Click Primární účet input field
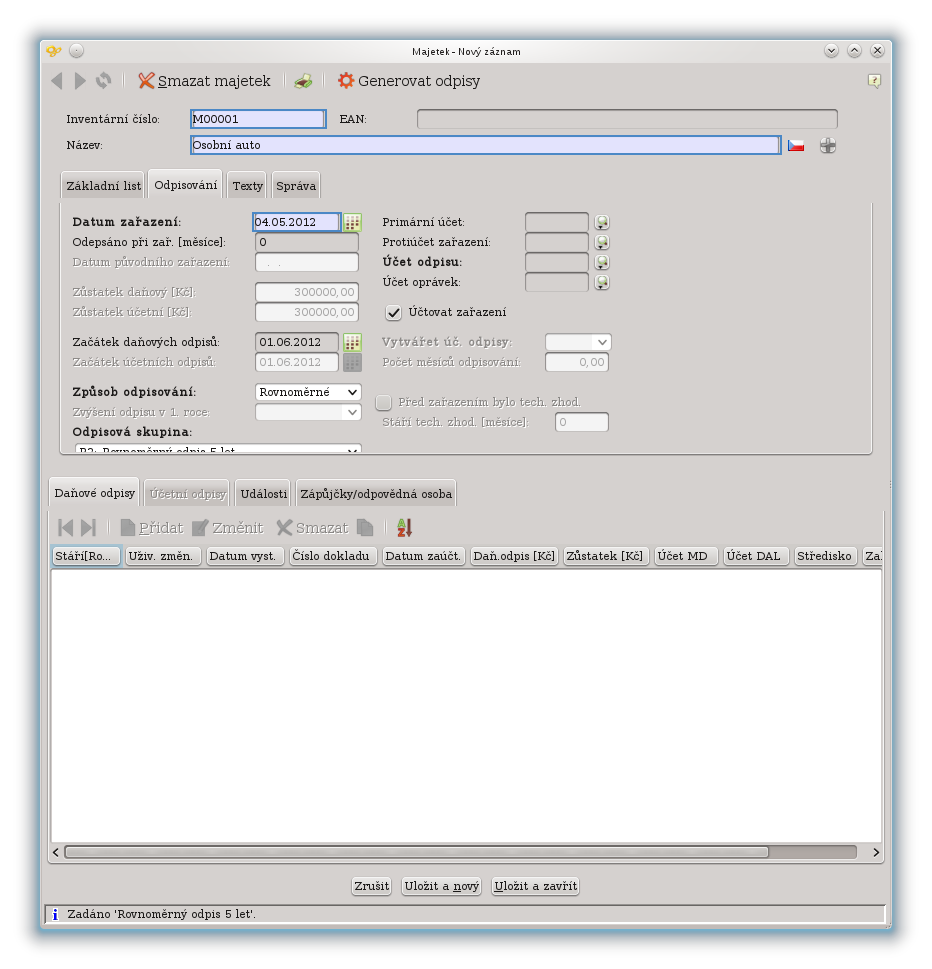The image size is (932, 969). (x=557, y=222)
